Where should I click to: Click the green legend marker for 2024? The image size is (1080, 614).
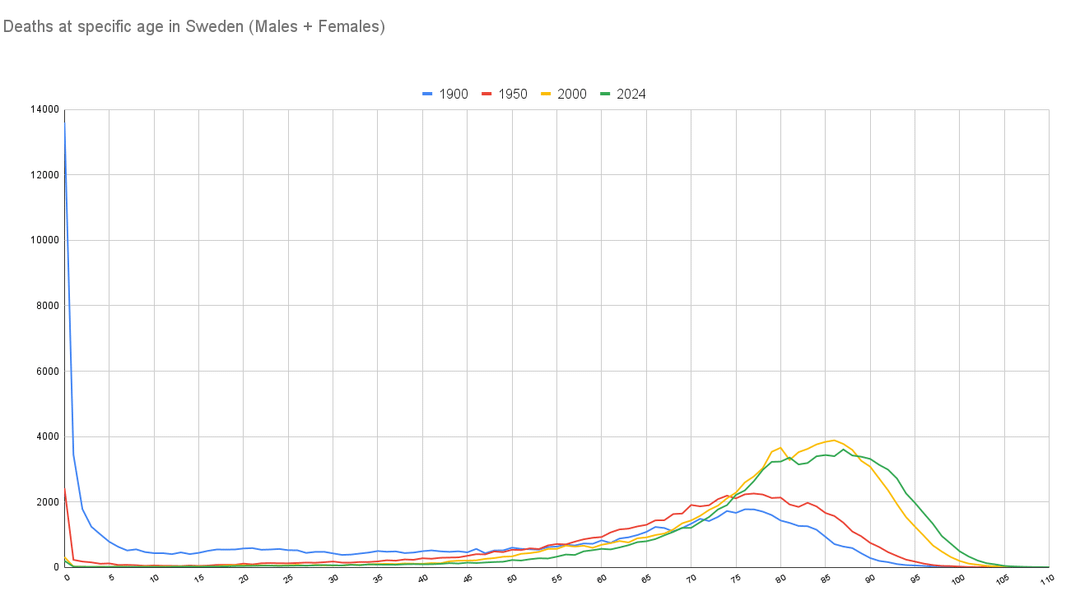click(606, 94)
